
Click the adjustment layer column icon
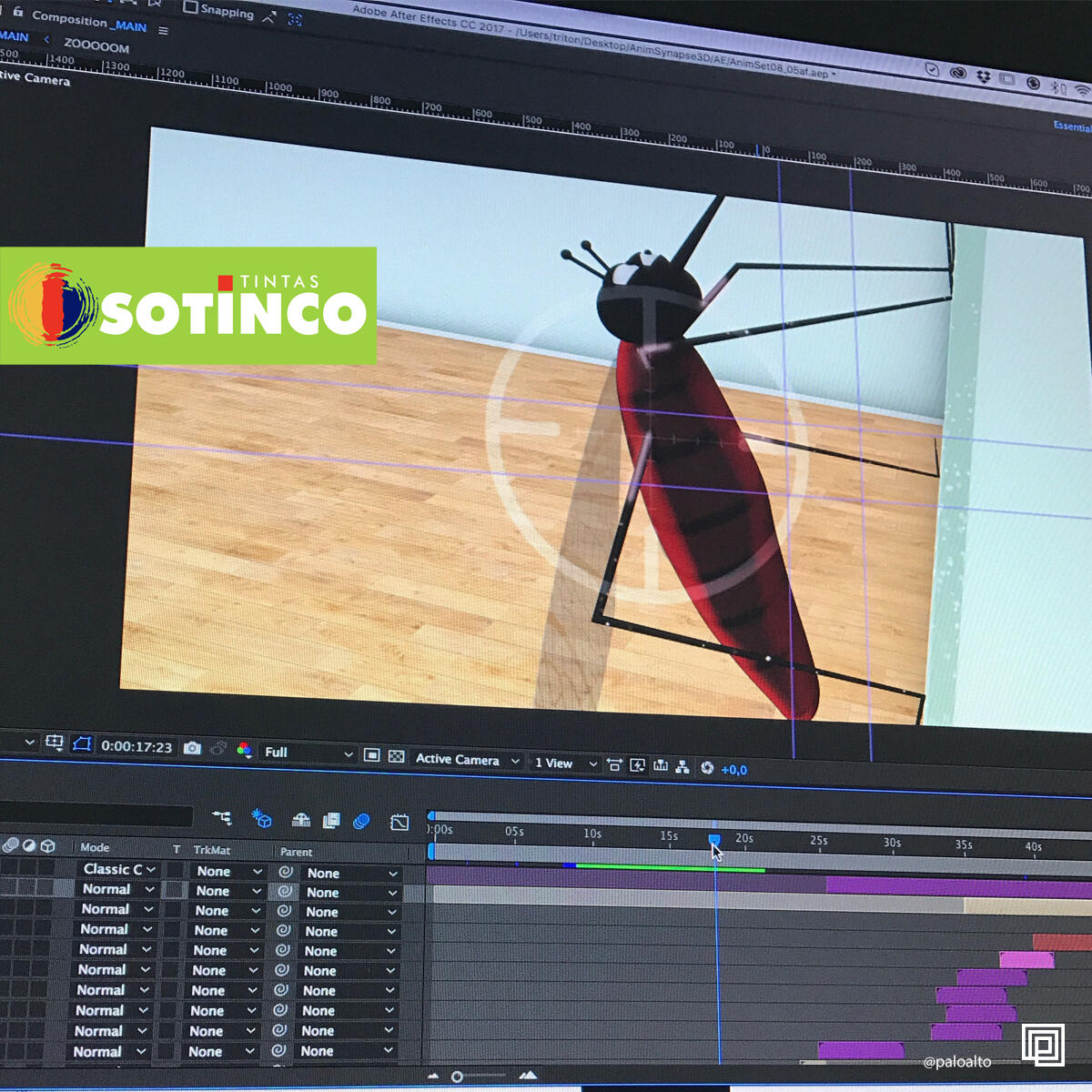coord(29,845)
